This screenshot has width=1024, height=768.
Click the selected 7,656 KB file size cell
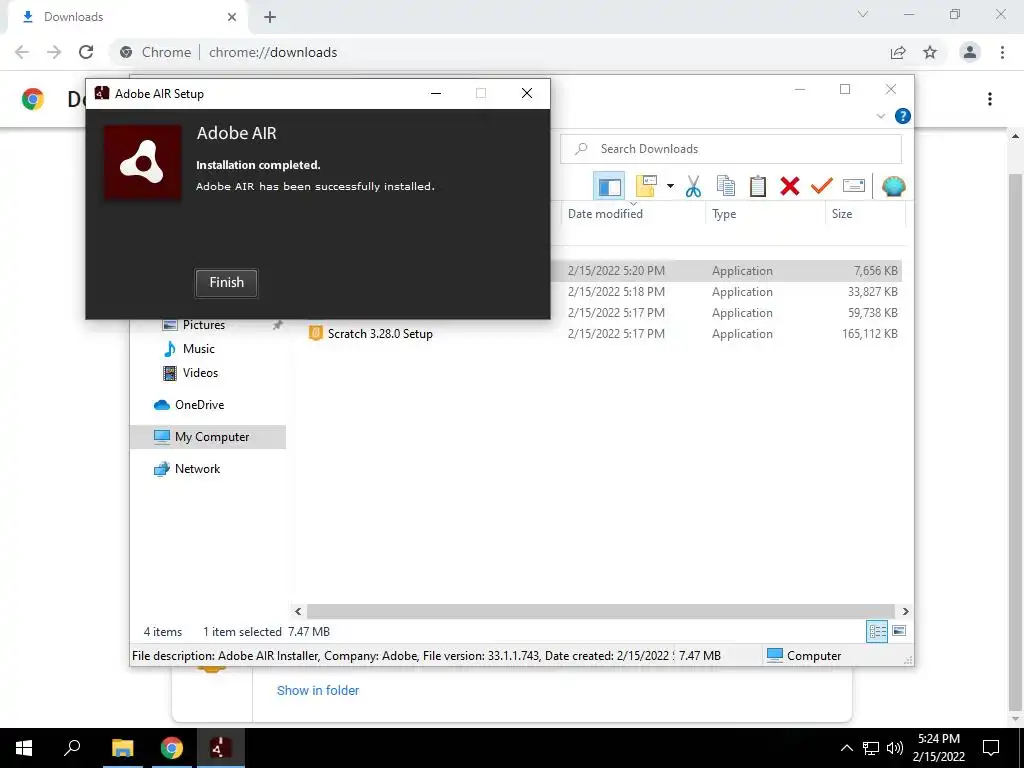(x=876, y=271)
